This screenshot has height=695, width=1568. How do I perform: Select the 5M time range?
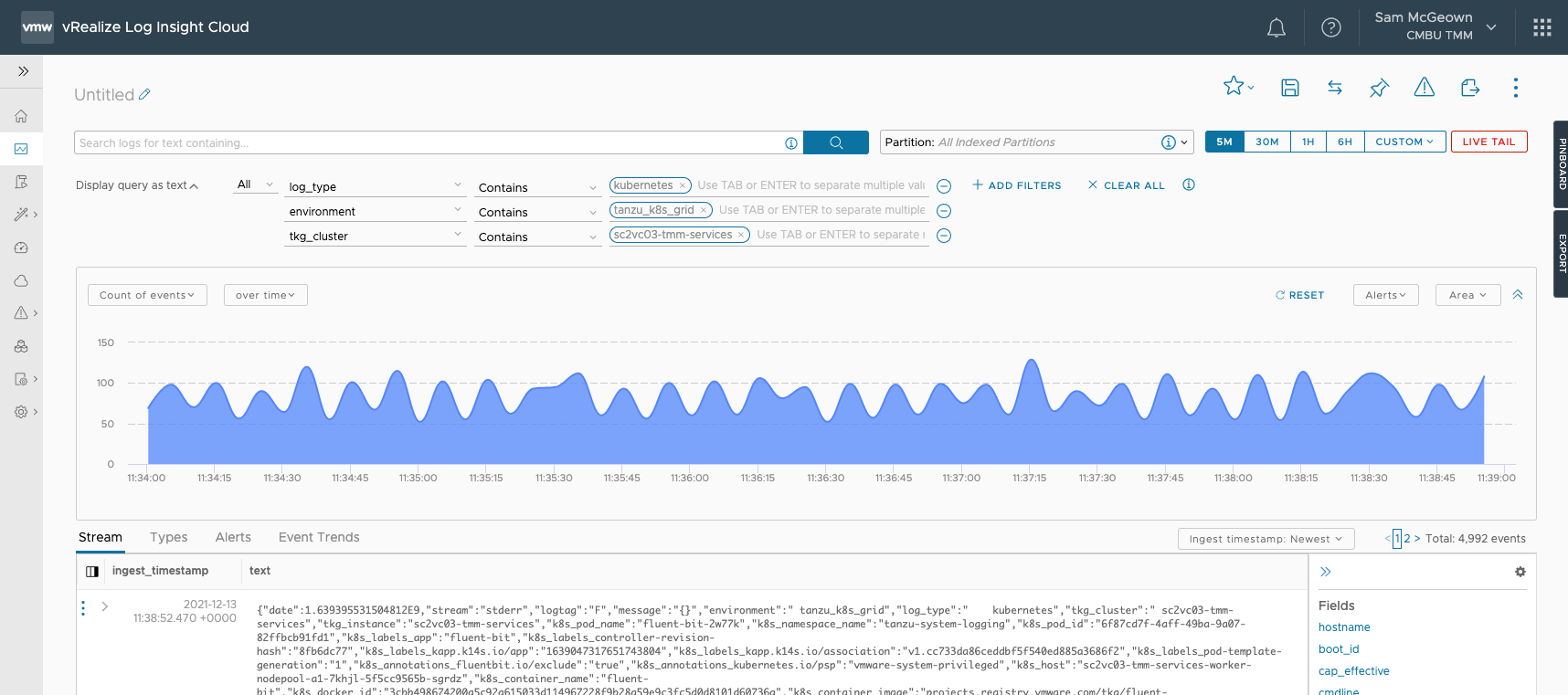pos(1224,142)
